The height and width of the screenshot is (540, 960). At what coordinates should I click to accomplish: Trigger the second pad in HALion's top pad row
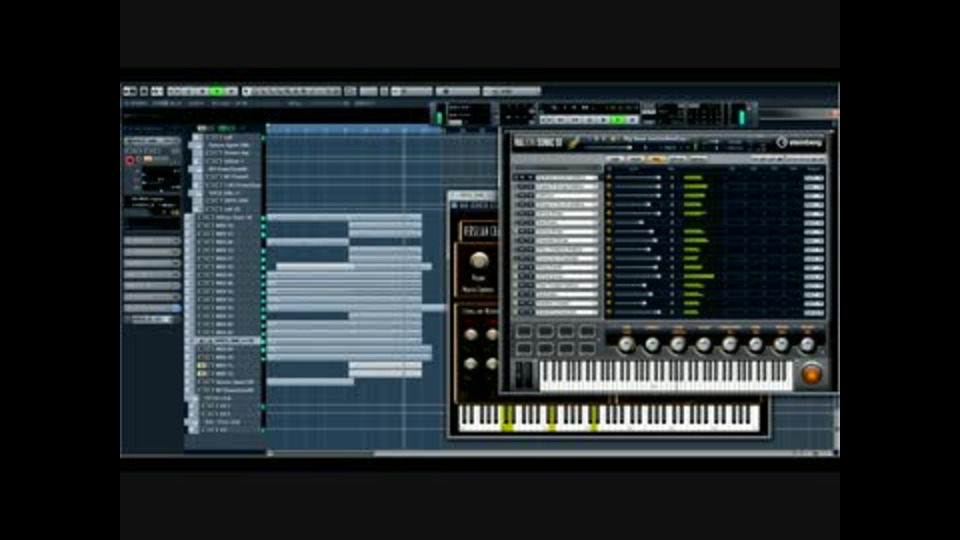point(545,331)
